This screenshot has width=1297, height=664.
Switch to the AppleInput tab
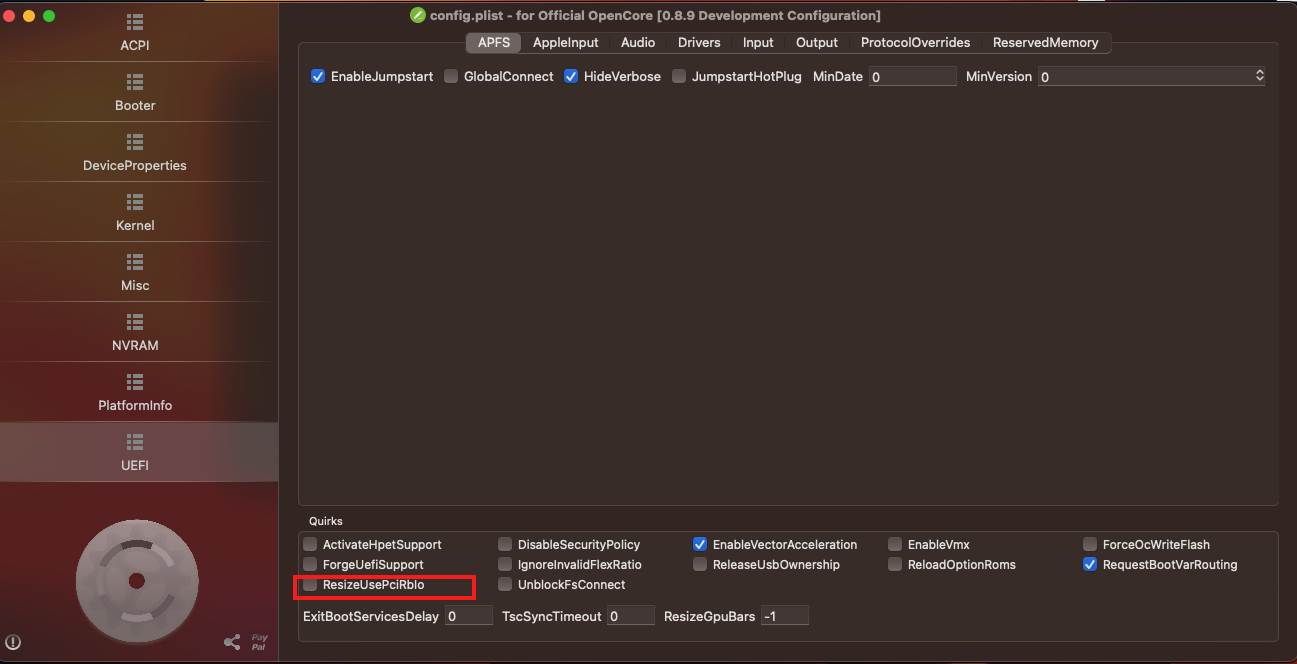click(x=565, y=42)
